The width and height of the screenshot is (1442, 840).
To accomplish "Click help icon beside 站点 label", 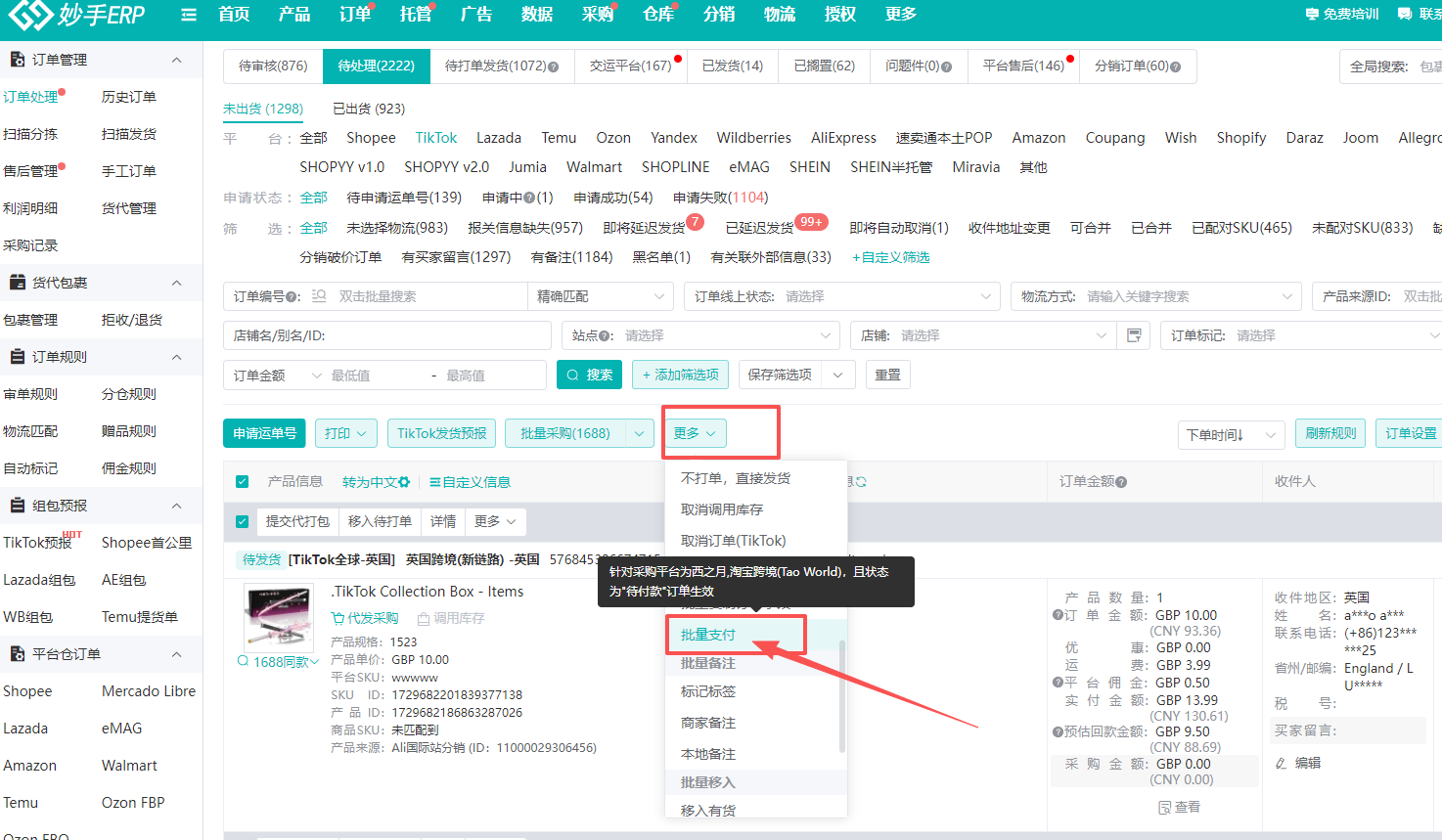I will pyautogui.click(x=606, y=335).
